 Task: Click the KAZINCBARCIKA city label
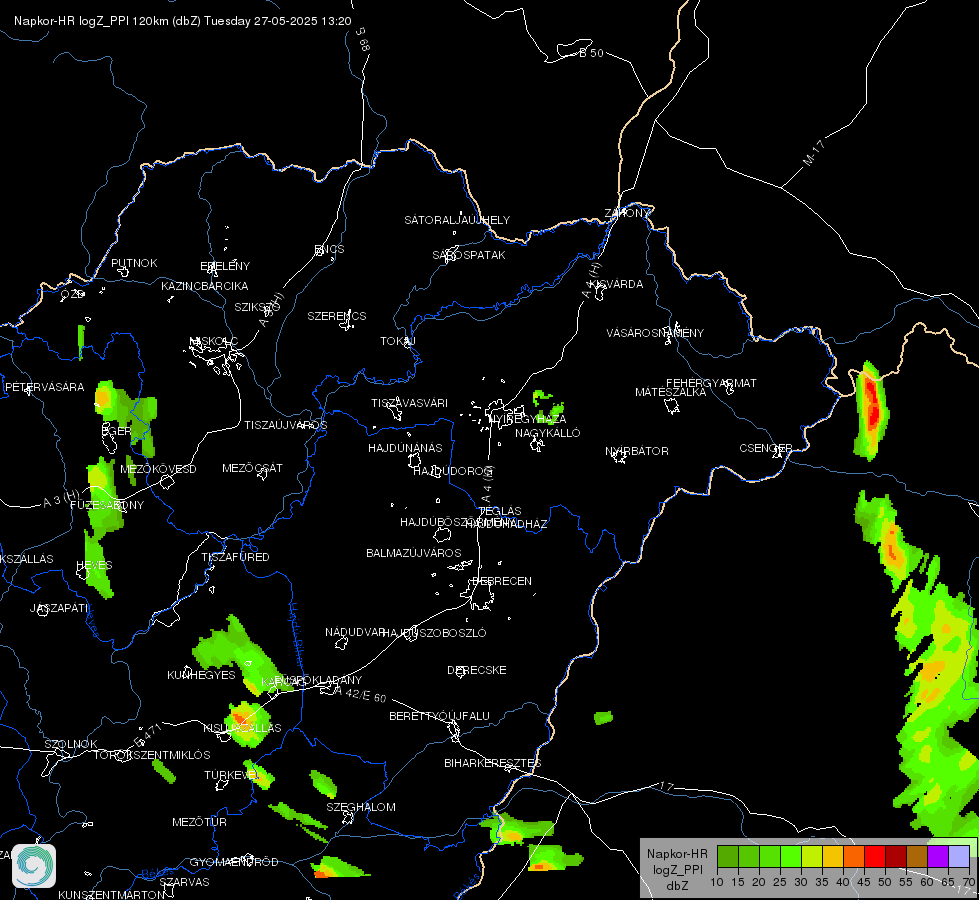[205, 286]
